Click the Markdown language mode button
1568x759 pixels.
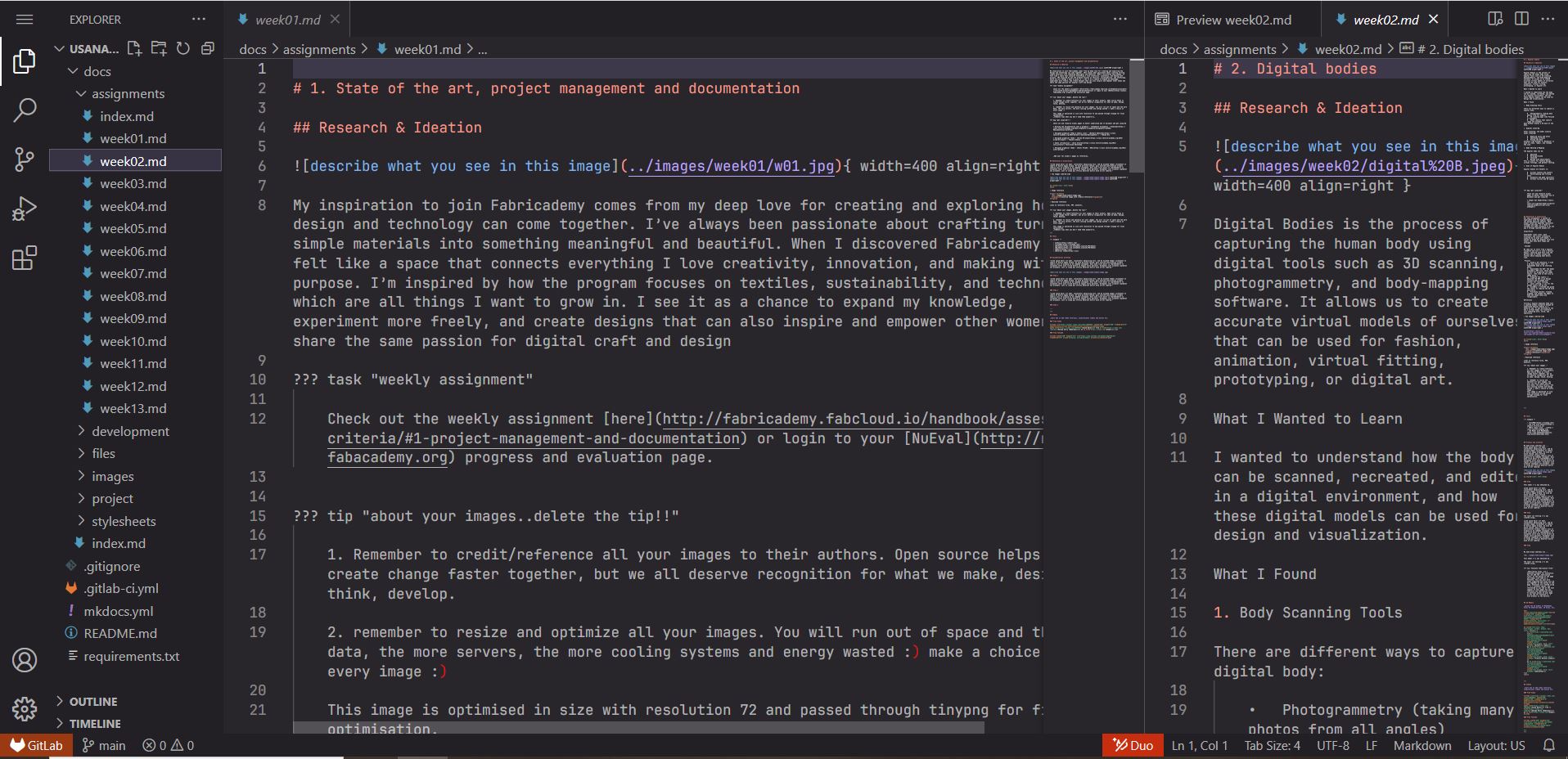coord(1422,745)
